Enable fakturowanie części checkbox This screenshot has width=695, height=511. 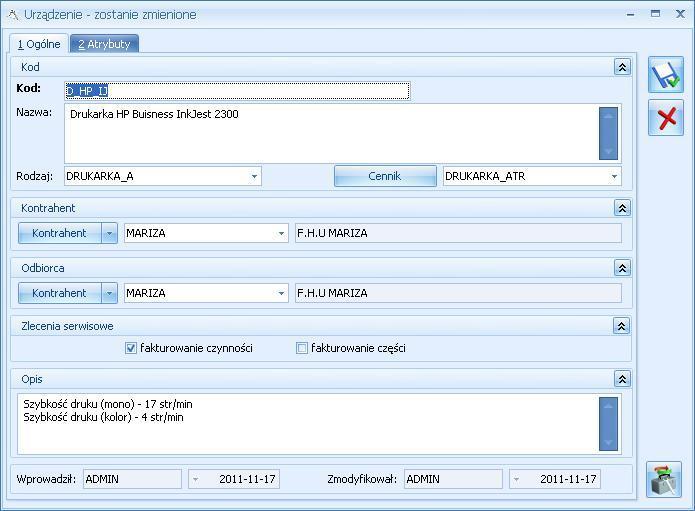[302, 348]
